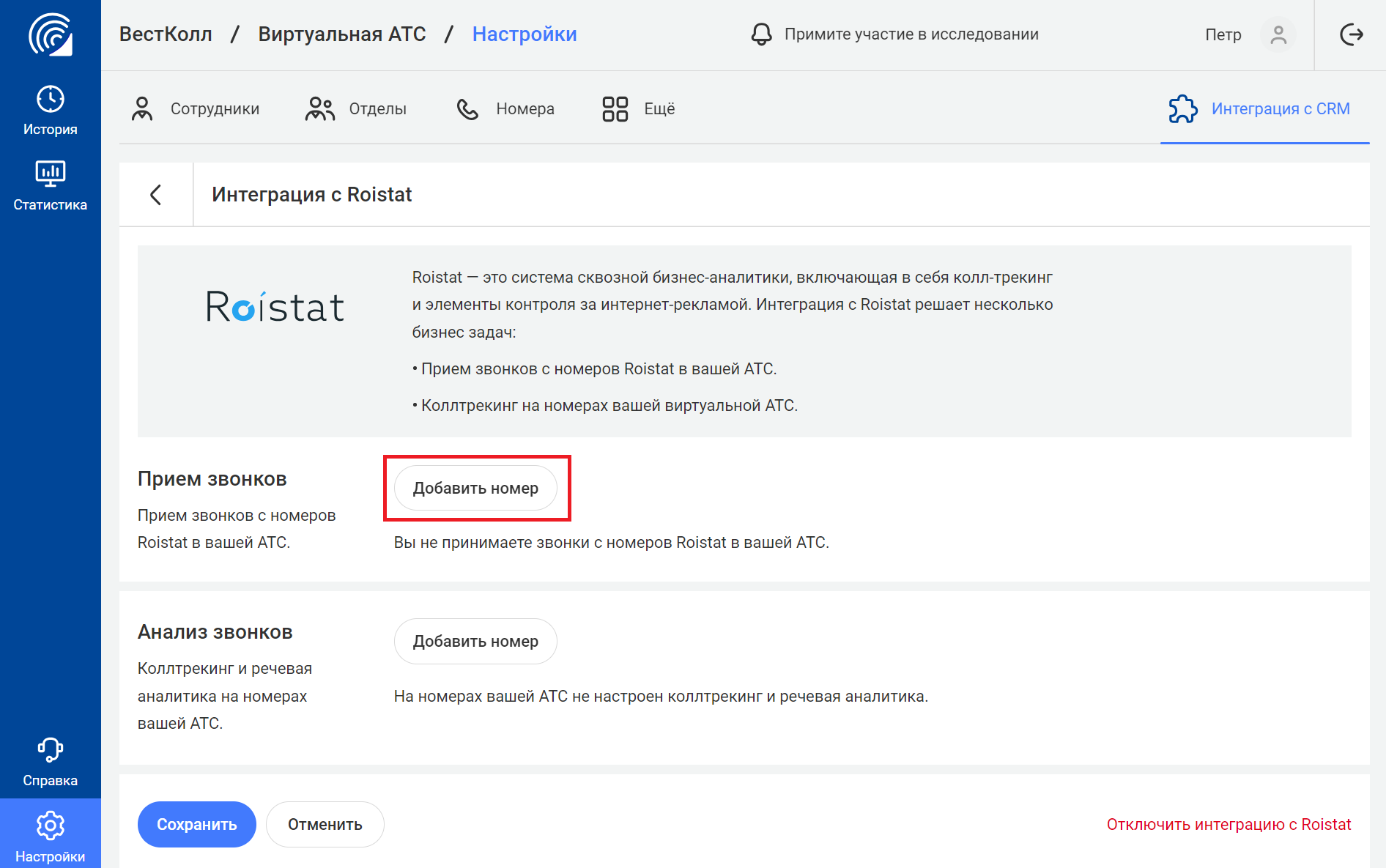Click the Номера phone handset icon

coord(467,109)
